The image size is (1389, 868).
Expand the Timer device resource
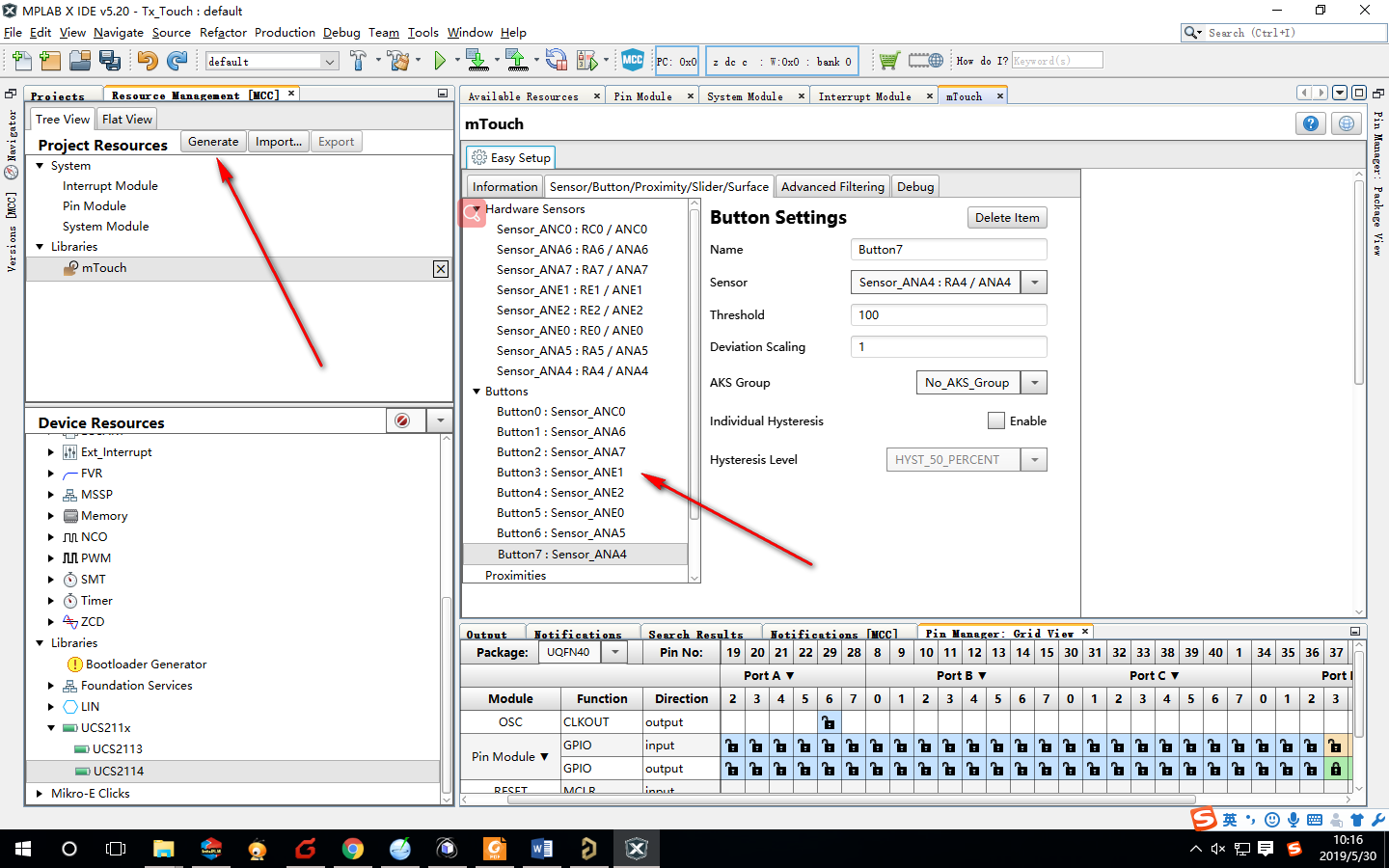(51, 601)
